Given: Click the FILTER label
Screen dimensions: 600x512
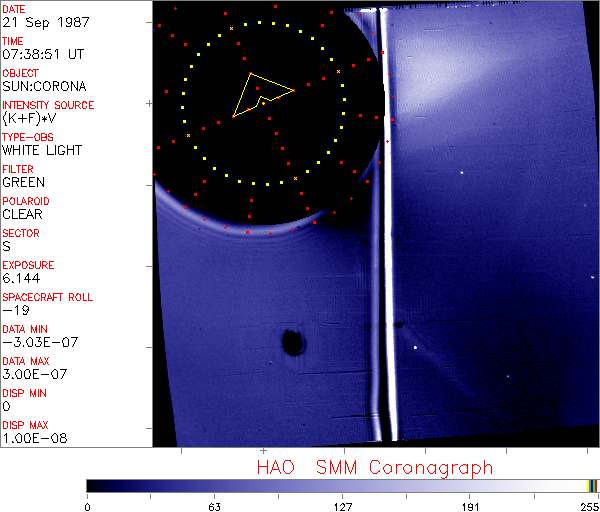Looking at the screenshot, I should (18, 169).
